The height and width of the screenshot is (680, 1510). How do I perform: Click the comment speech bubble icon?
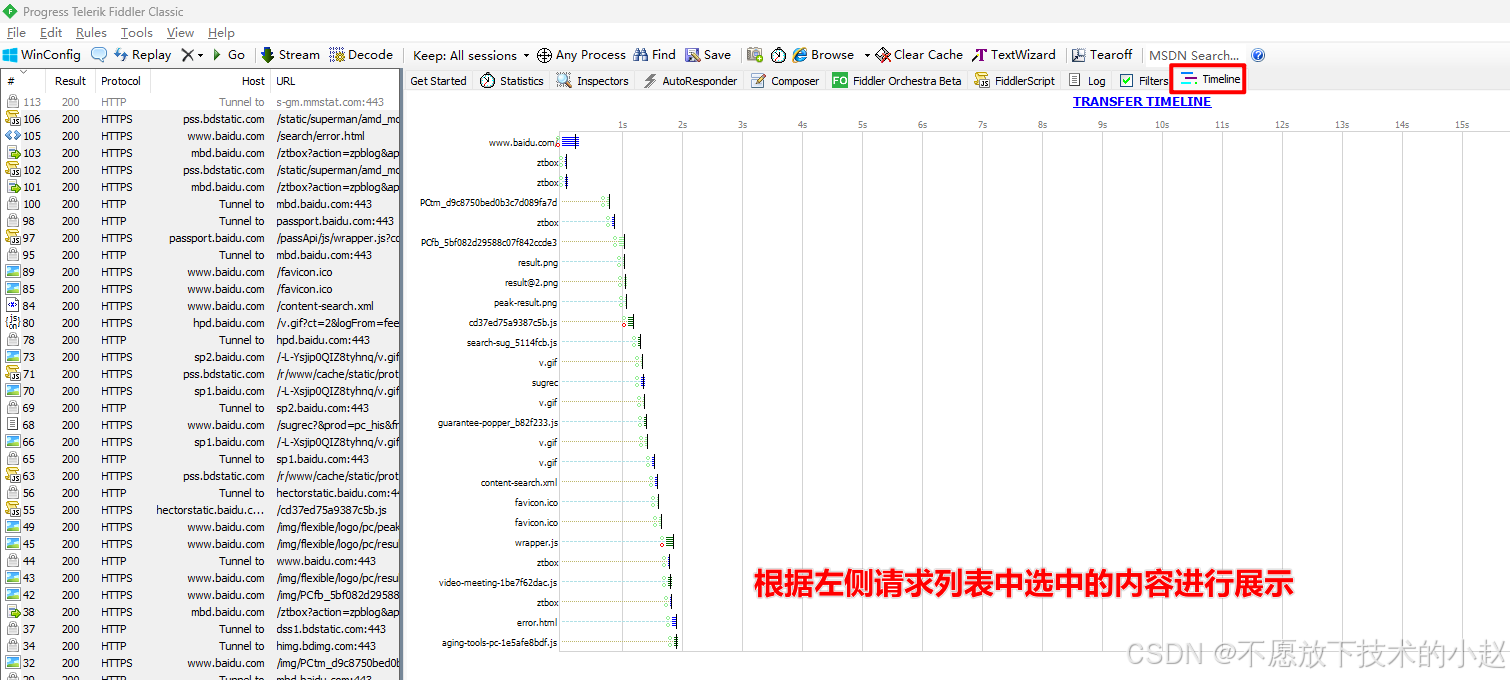[x=99, y=55]
